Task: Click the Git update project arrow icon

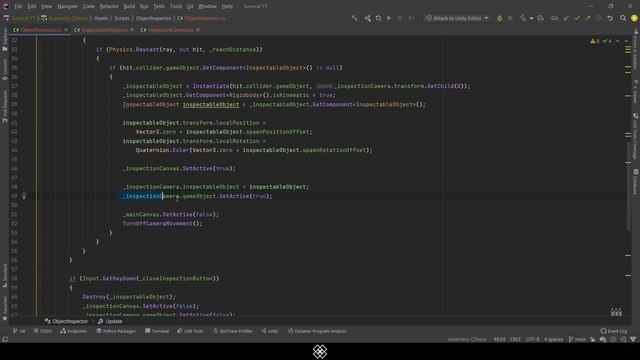Action: pyautogui.click(x=566, y=18)
